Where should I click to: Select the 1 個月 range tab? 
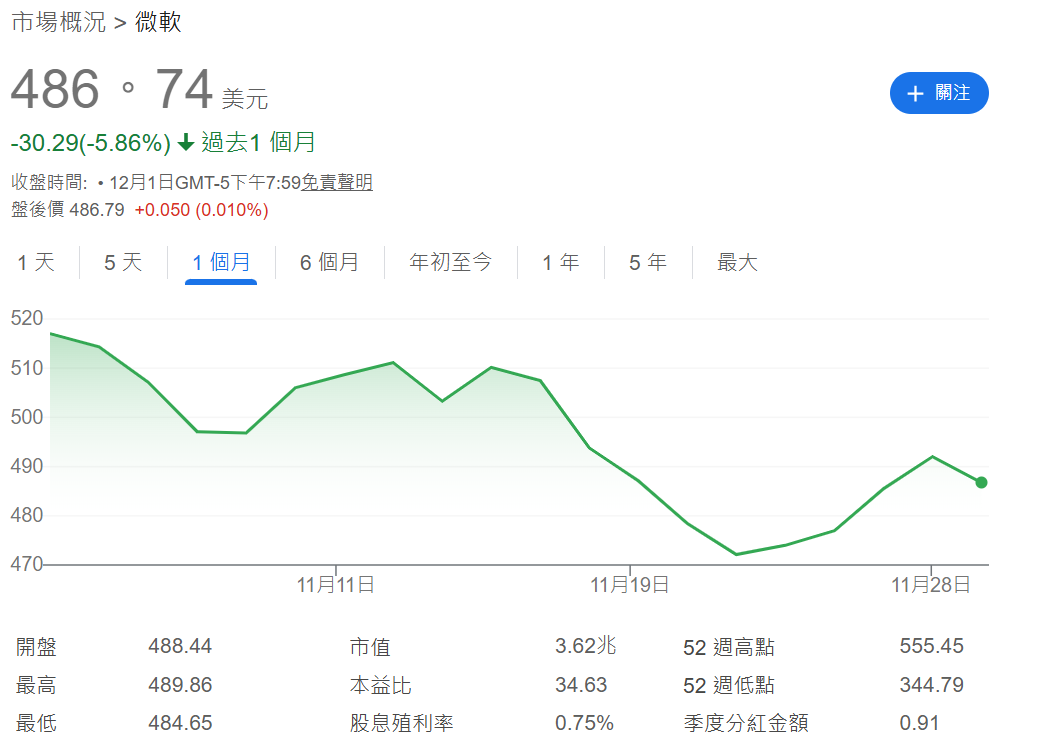click(220, 262)
